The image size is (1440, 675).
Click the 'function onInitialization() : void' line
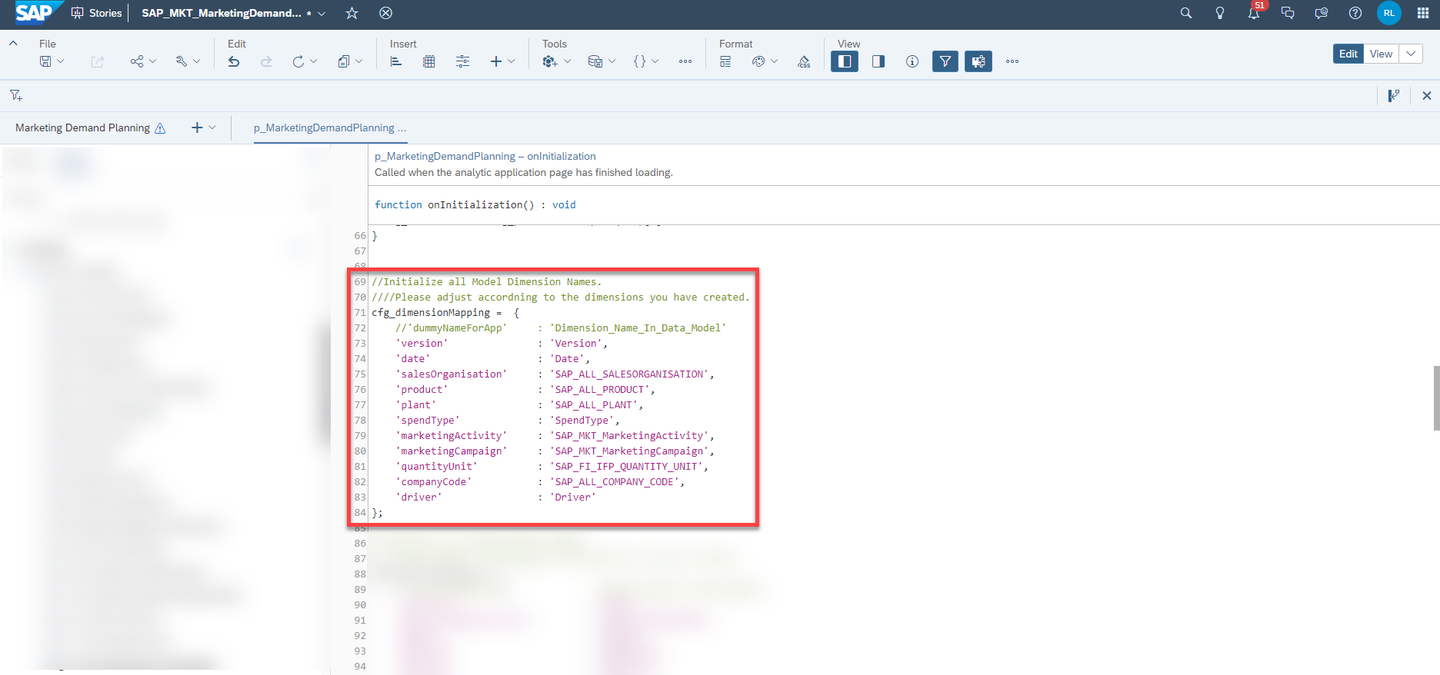[x=475, y=205]
